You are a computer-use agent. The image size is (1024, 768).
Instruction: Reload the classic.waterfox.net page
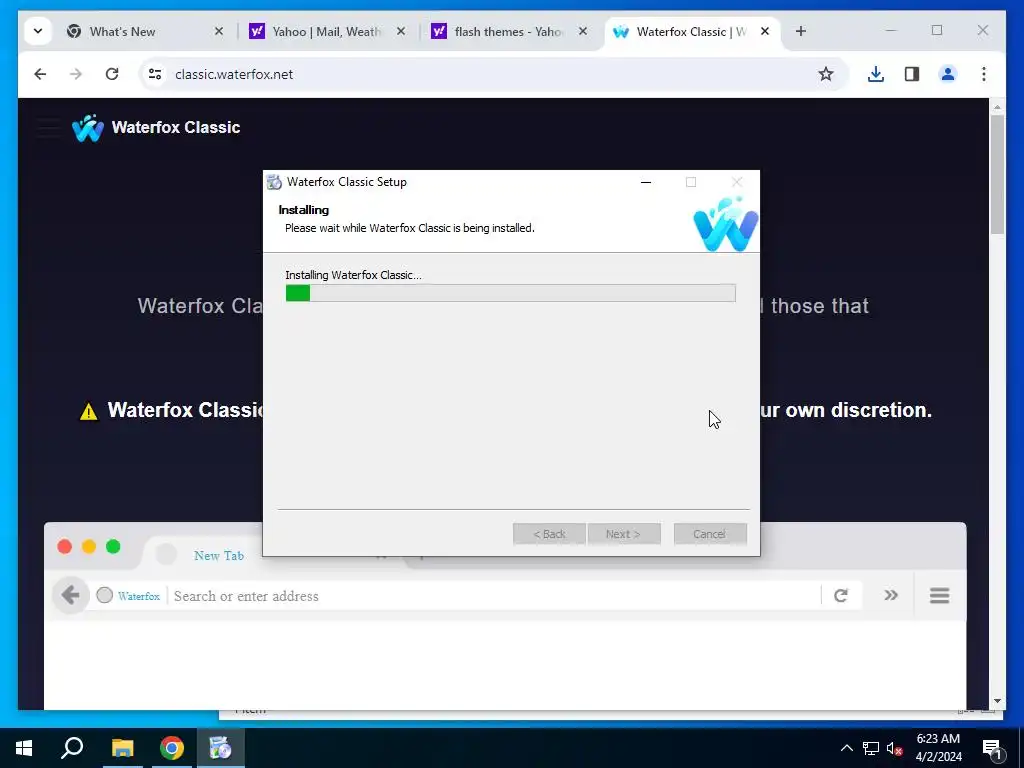pos(112,74)
